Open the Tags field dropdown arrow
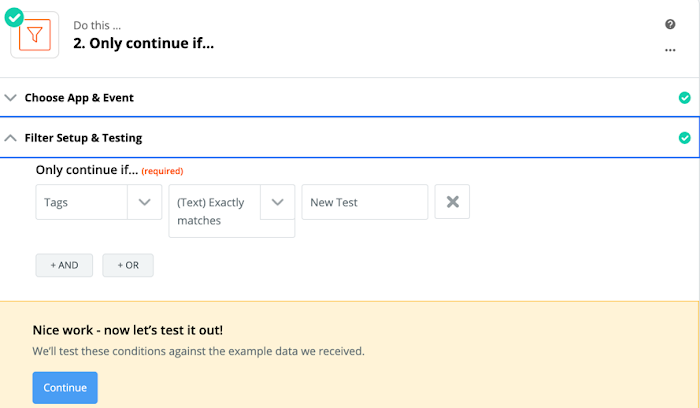 (145, 202)
